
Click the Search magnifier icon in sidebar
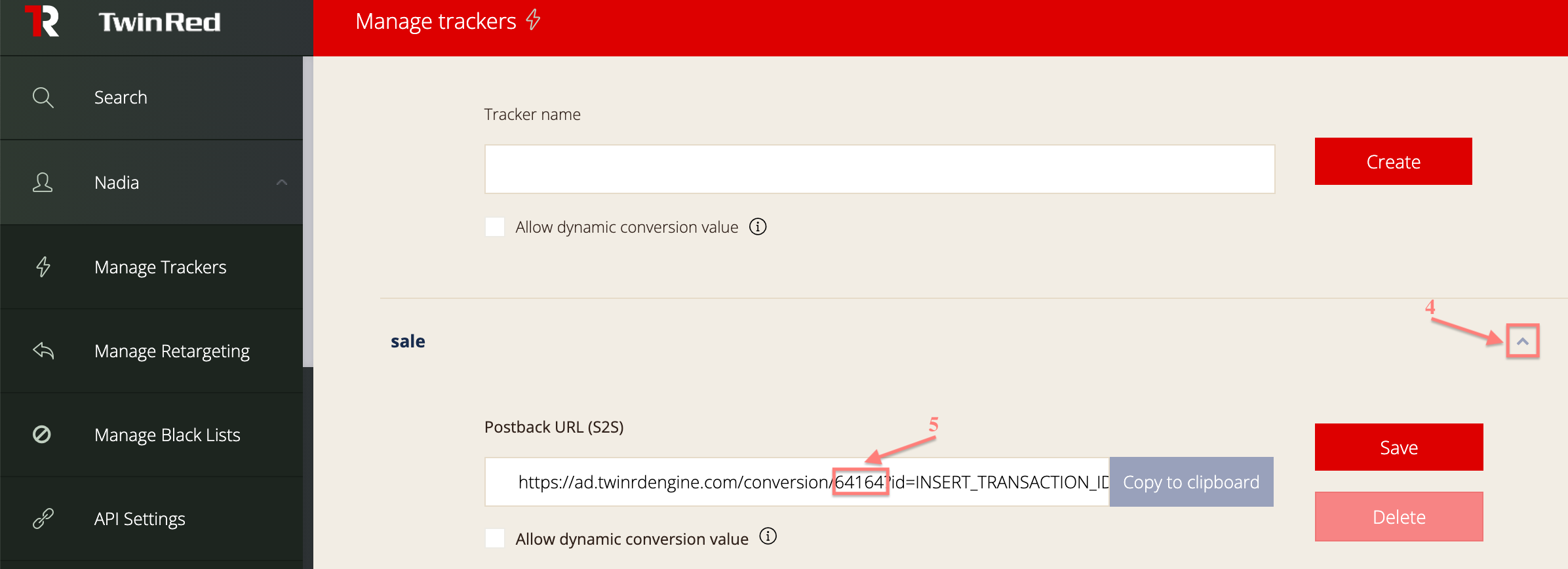tap(43, 98)
